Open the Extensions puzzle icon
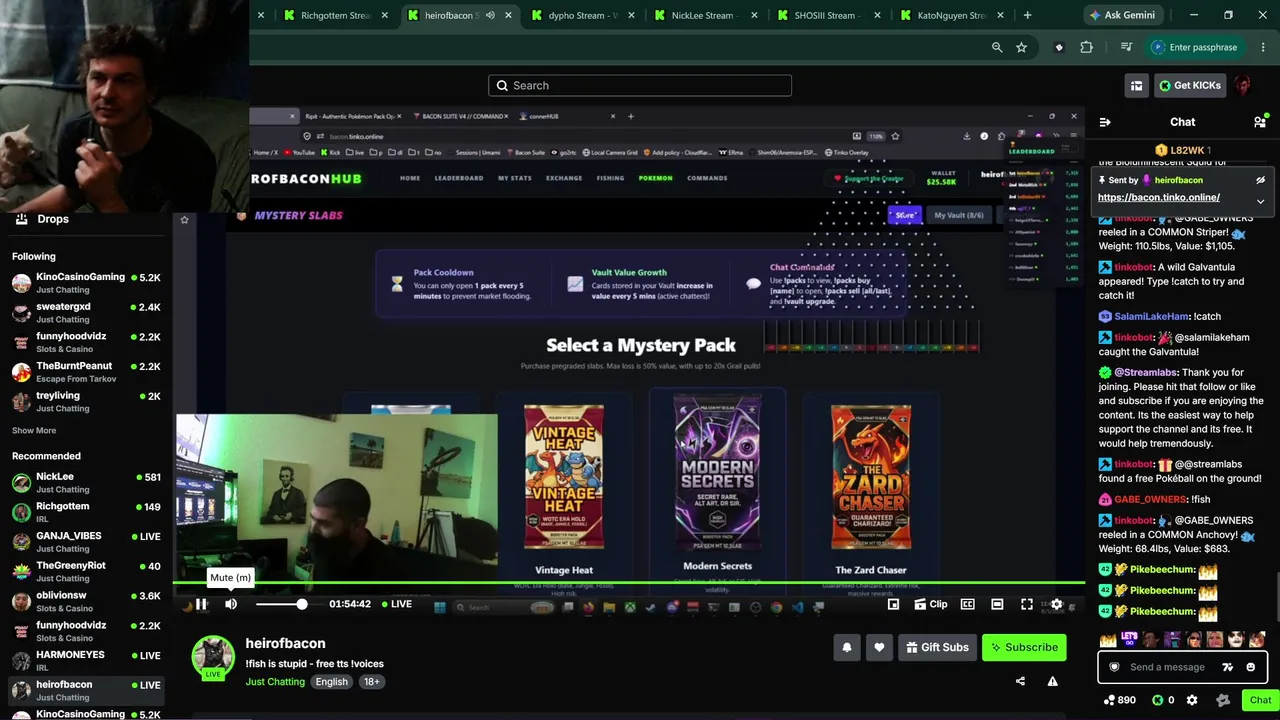 pyautogui.click(x=1087, y=47)
